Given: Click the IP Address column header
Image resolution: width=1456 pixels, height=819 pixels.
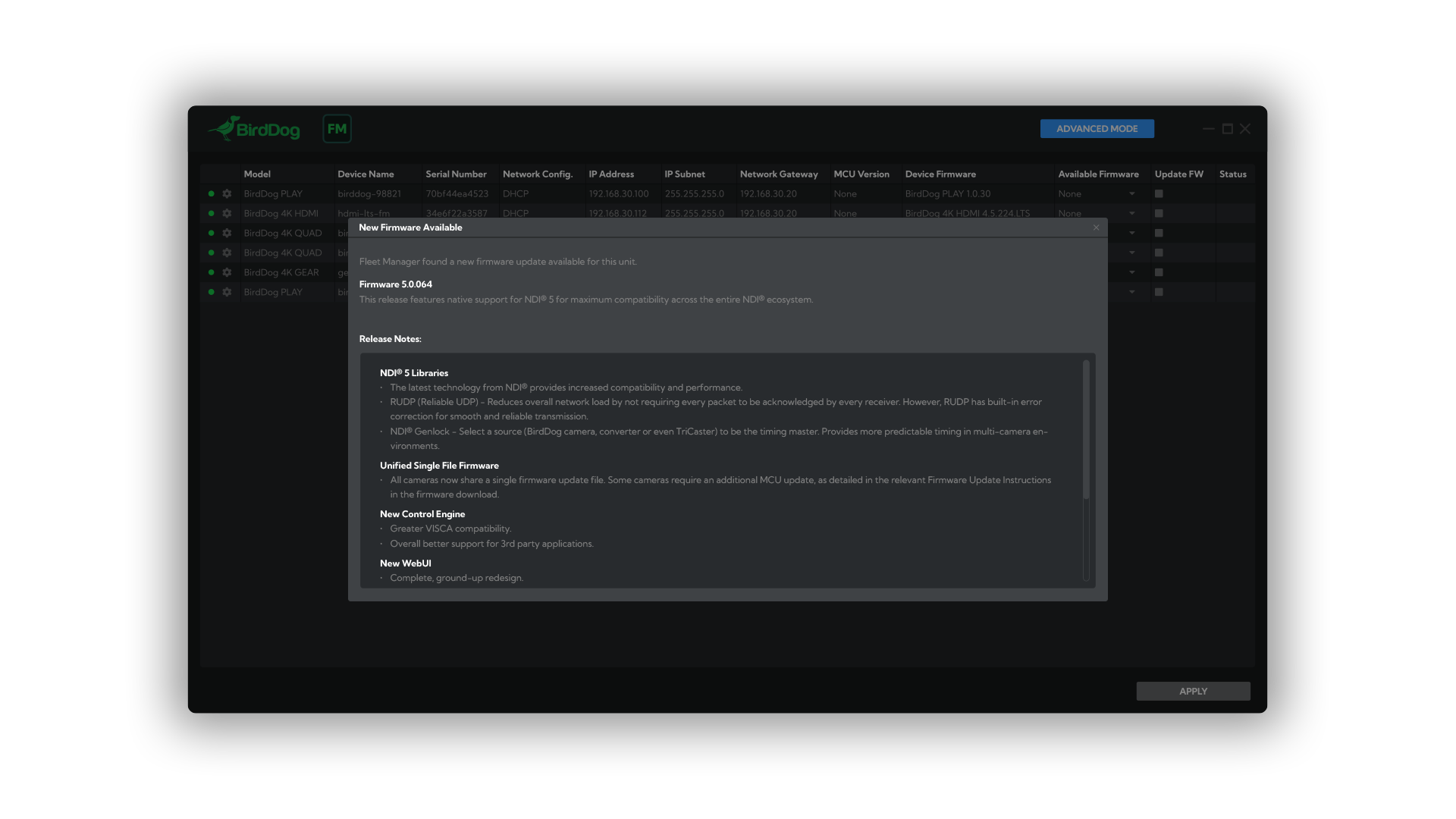Looking at the screenshot, I should pos(611,174).
